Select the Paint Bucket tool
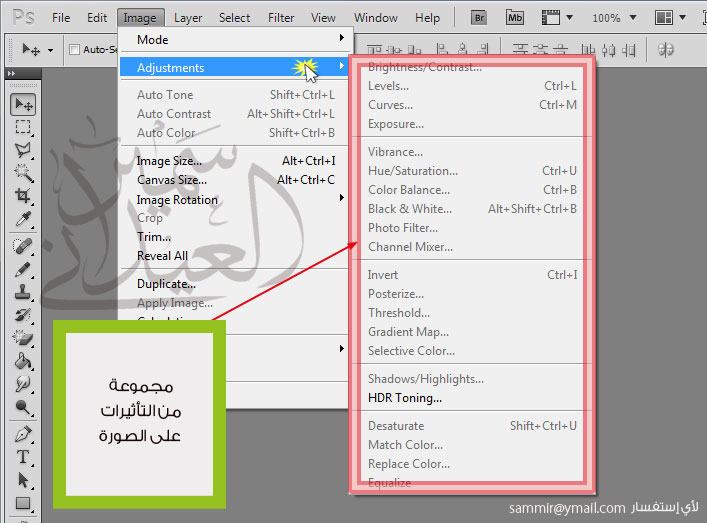This screenshot has width=707, height=523. click(23, 361)
